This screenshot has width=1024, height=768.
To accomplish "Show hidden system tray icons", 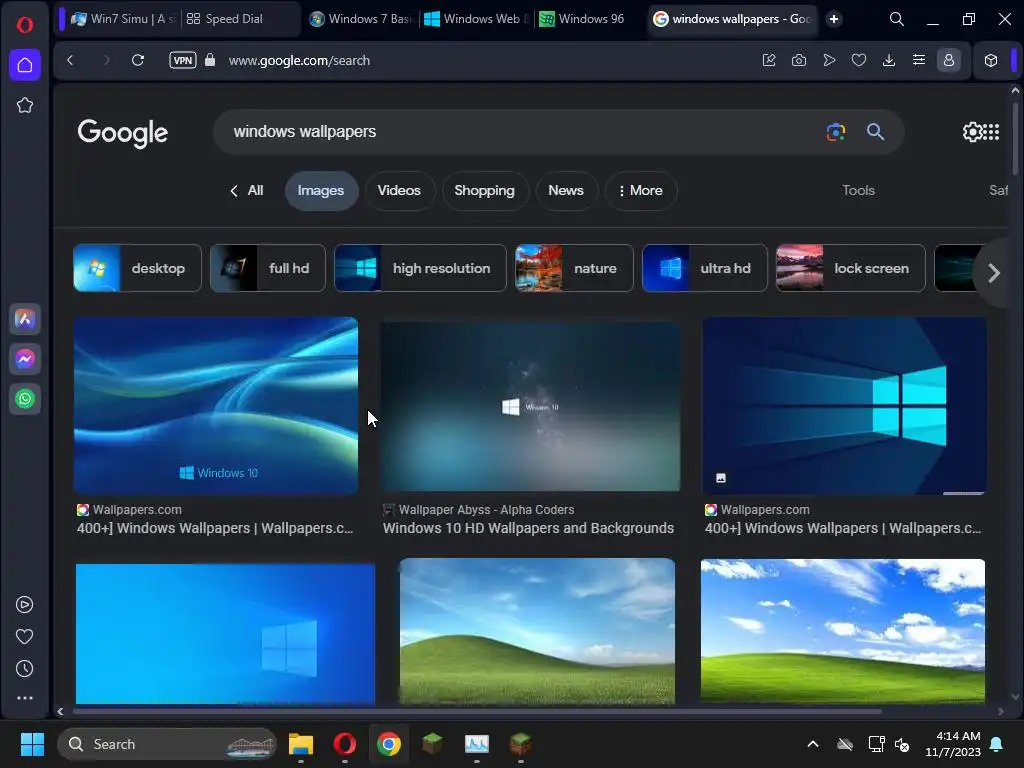I will pyautogui.click(x=813, y=744).
